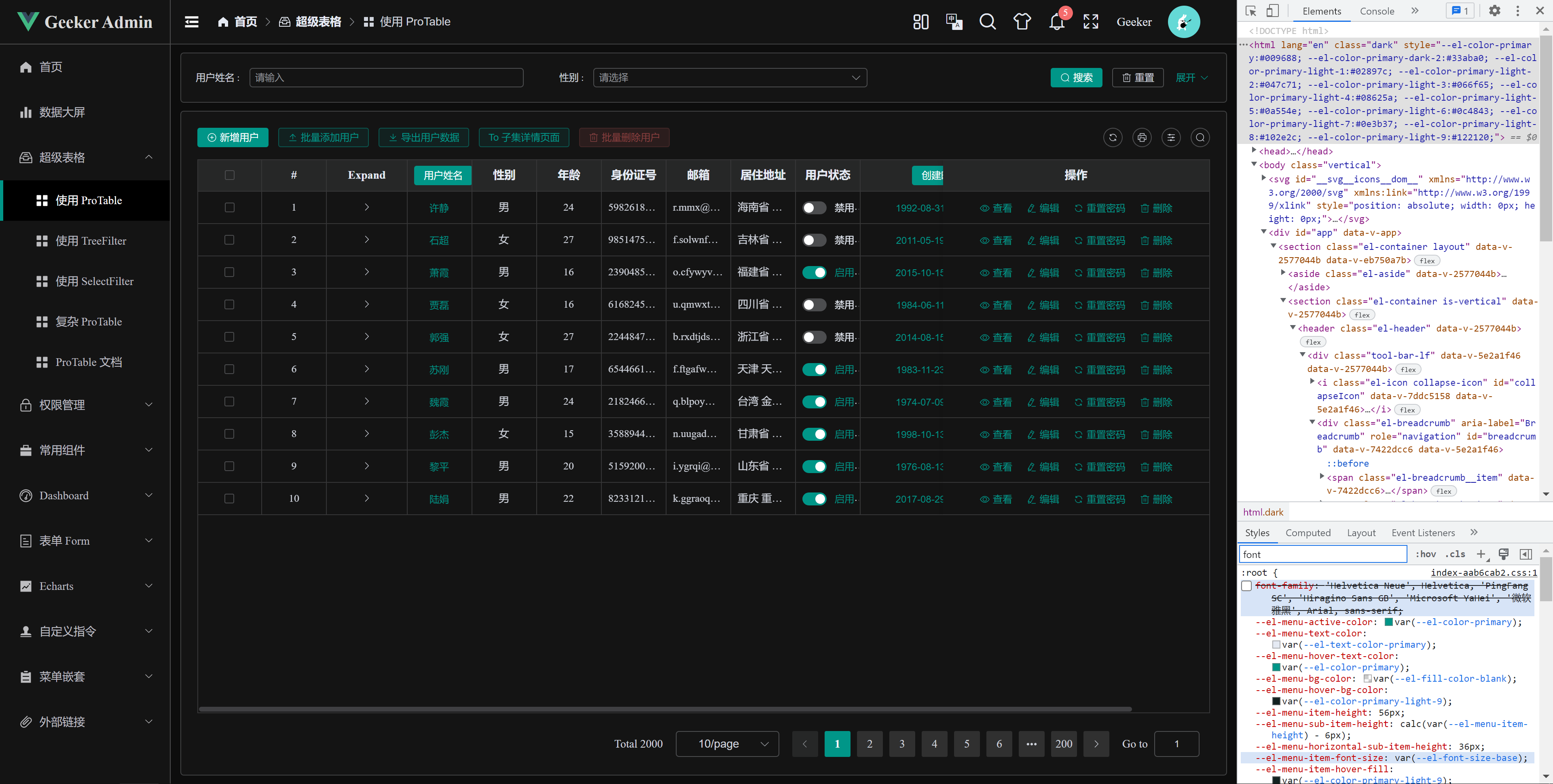
Task: Open the 10/page page size dropdown
Action: [x=727, y=744]
